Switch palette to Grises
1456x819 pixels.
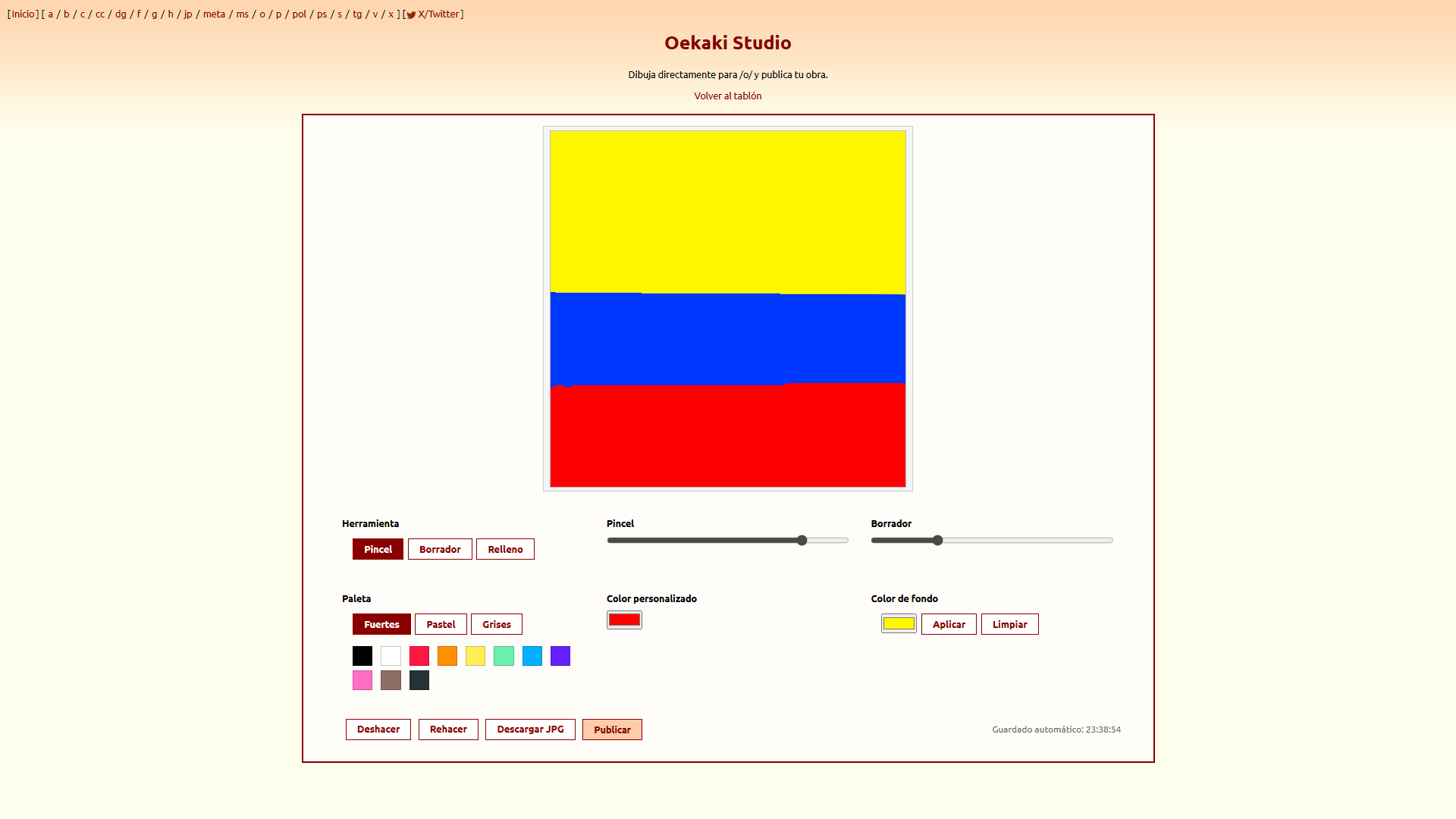click(497, 624)
